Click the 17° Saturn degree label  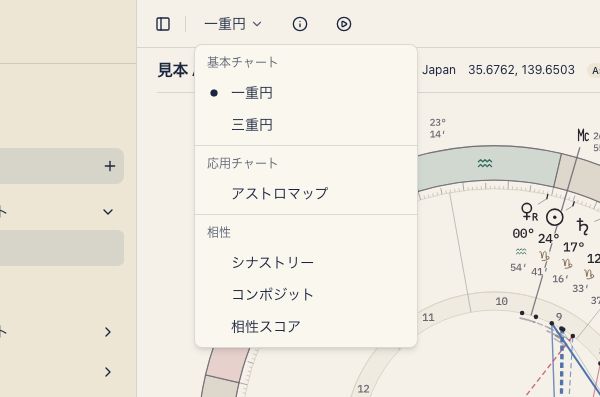click(574, 247)
